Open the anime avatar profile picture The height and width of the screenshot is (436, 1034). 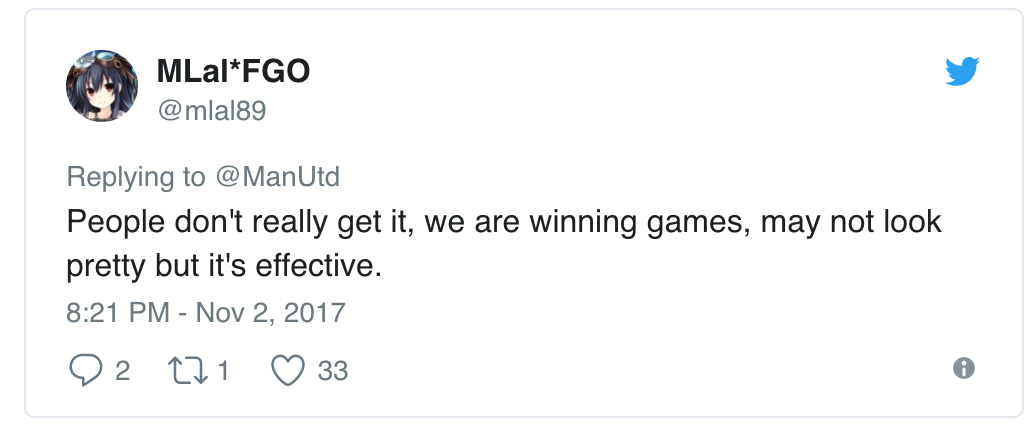tap(102, 86)
